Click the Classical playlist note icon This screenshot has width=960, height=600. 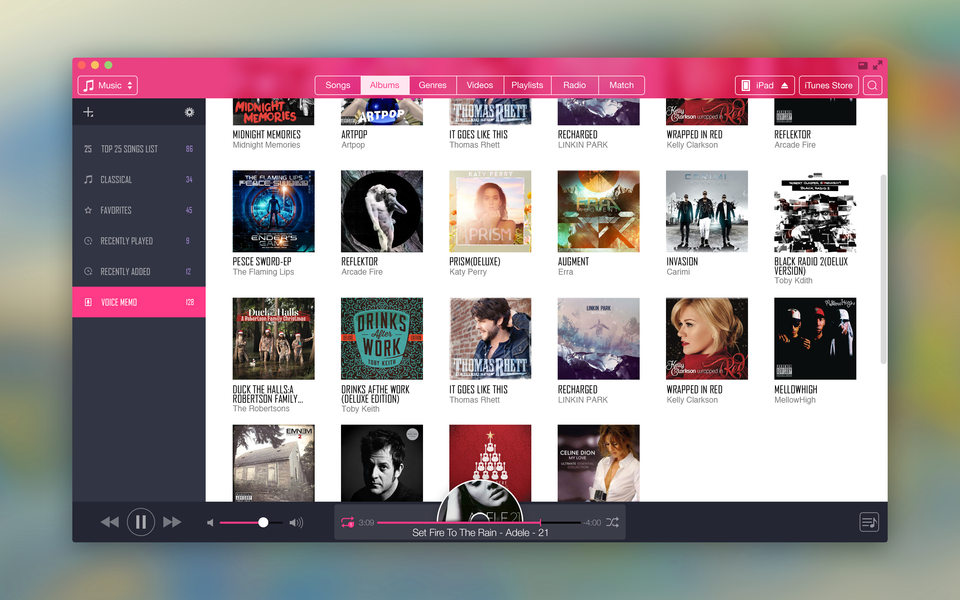(x=88, y=179)
